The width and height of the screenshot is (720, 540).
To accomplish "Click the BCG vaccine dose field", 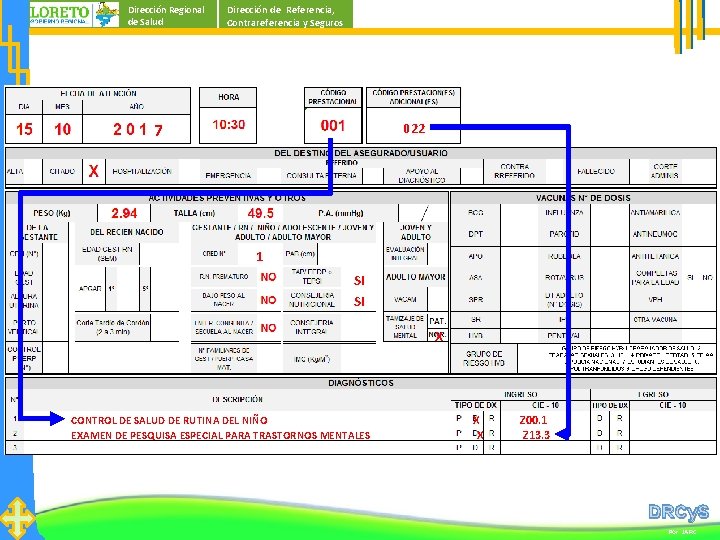I will (519, 213).
